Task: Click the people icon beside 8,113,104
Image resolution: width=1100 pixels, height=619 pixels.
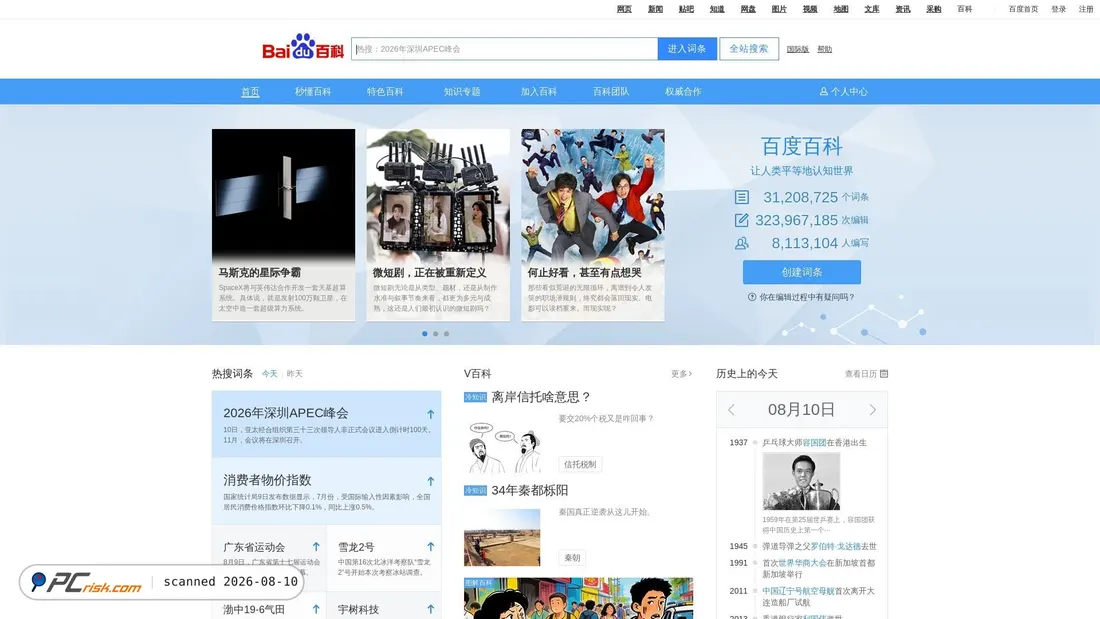Action: pos(742,243)
